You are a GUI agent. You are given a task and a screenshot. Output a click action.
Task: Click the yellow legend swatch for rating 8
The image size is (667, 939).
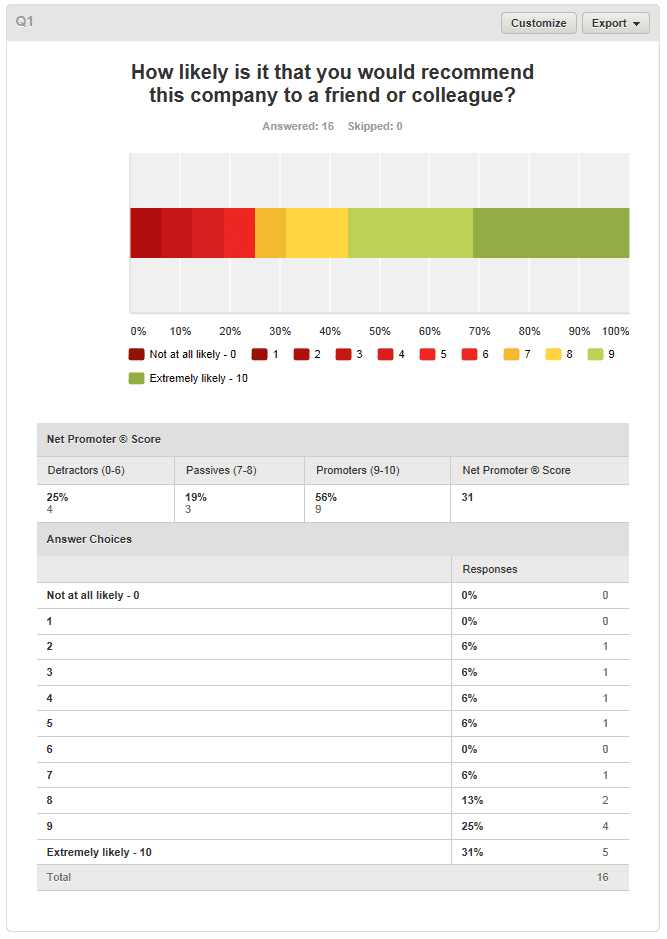[x=554, y=354]
